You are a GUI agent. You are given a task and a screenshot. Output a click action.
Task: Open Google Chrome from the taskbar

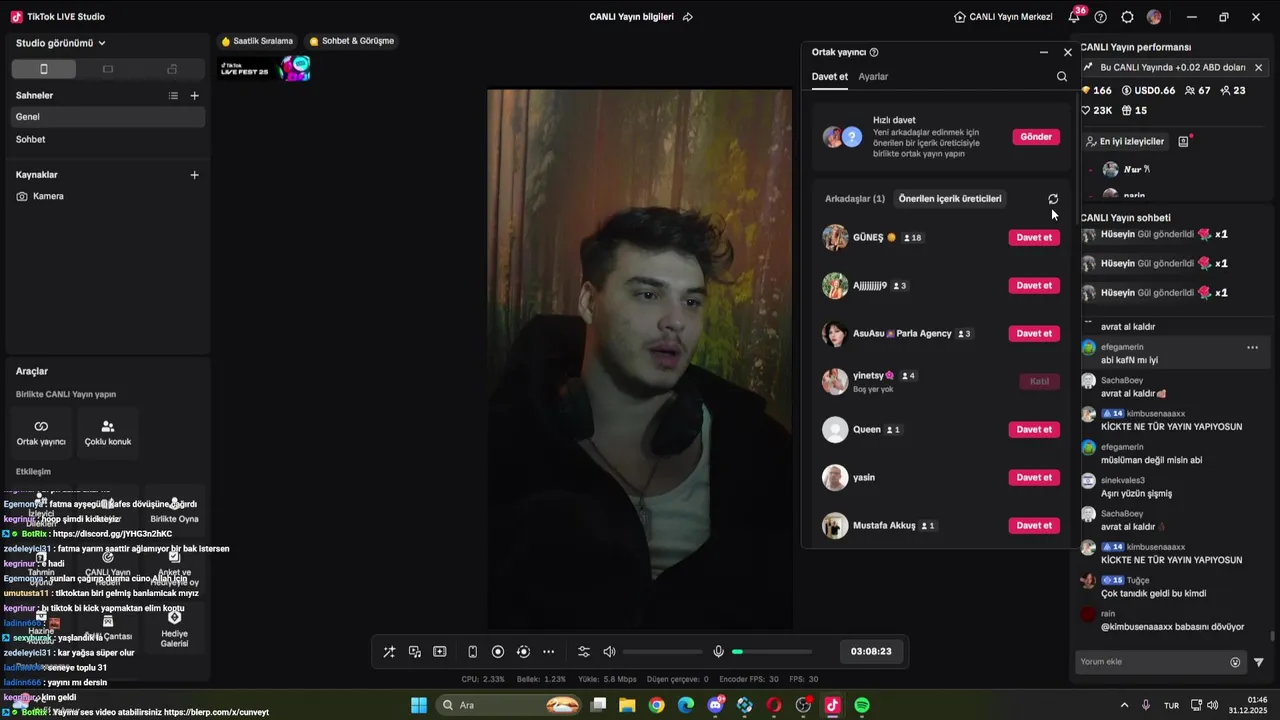coord(656,705)
